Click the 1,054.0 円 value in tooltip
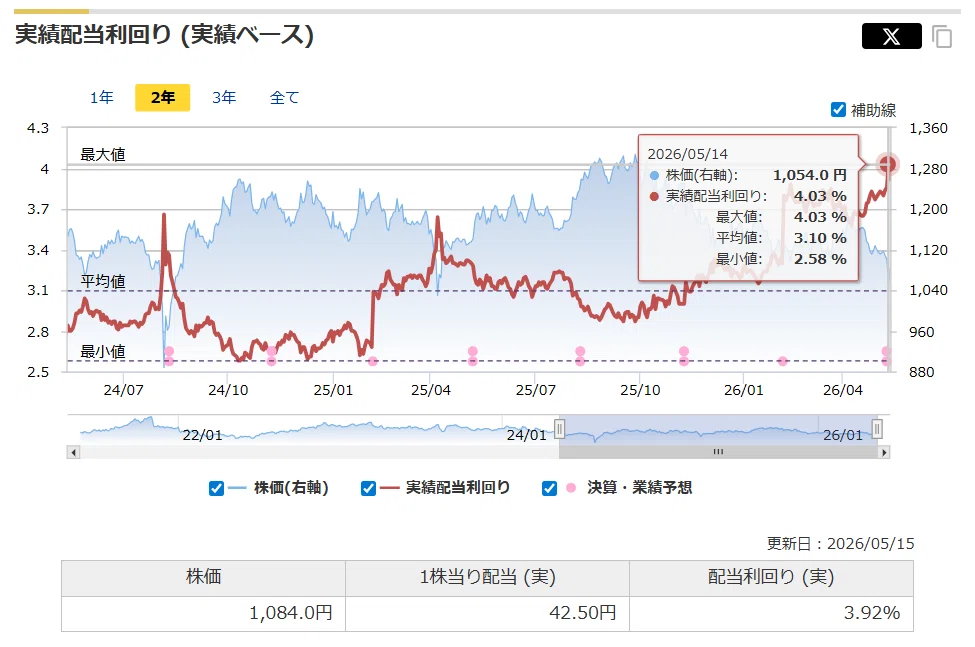This screenshot has height=647, width=975. coord(810,175)
